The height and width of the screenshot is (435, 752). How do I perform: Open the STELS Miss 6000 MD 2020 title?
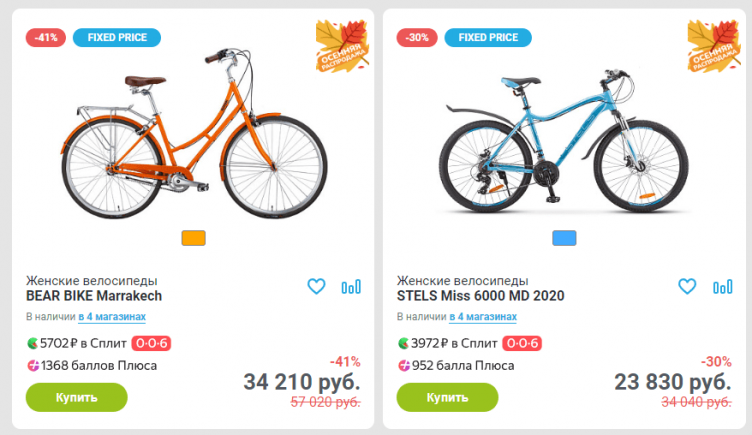(481, 296)
